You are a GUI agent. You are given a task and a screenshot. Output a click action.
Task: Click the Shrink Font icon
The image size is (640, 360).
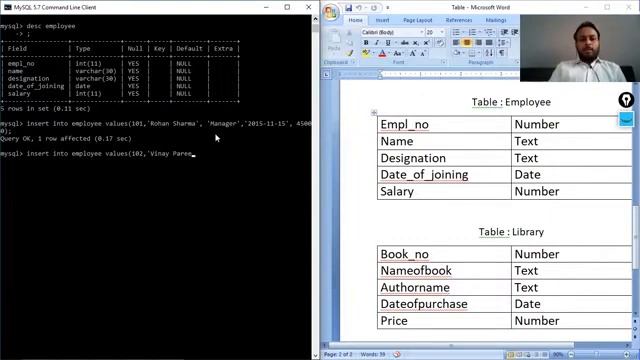click(423, 53)
